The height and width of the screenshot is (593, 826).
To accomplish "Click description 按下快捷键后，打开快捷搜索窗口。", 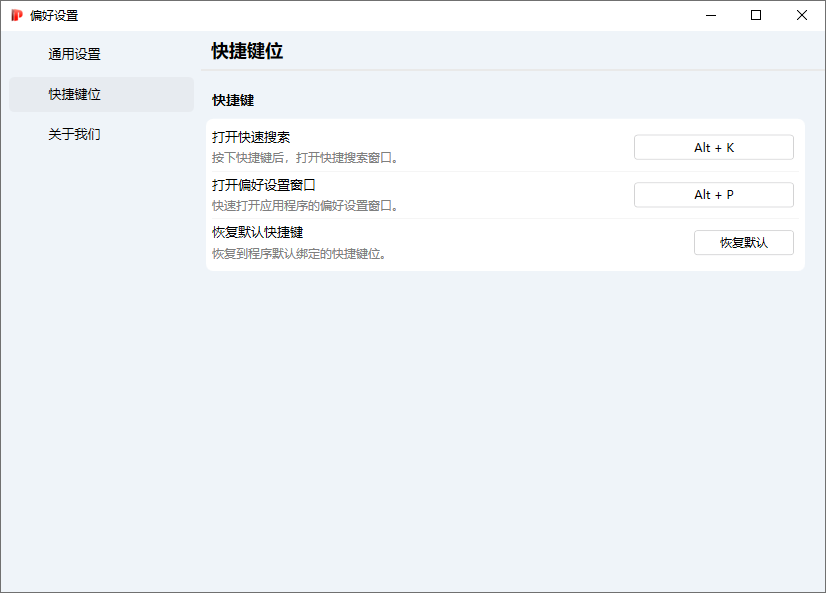I will [x=305, y=158].
